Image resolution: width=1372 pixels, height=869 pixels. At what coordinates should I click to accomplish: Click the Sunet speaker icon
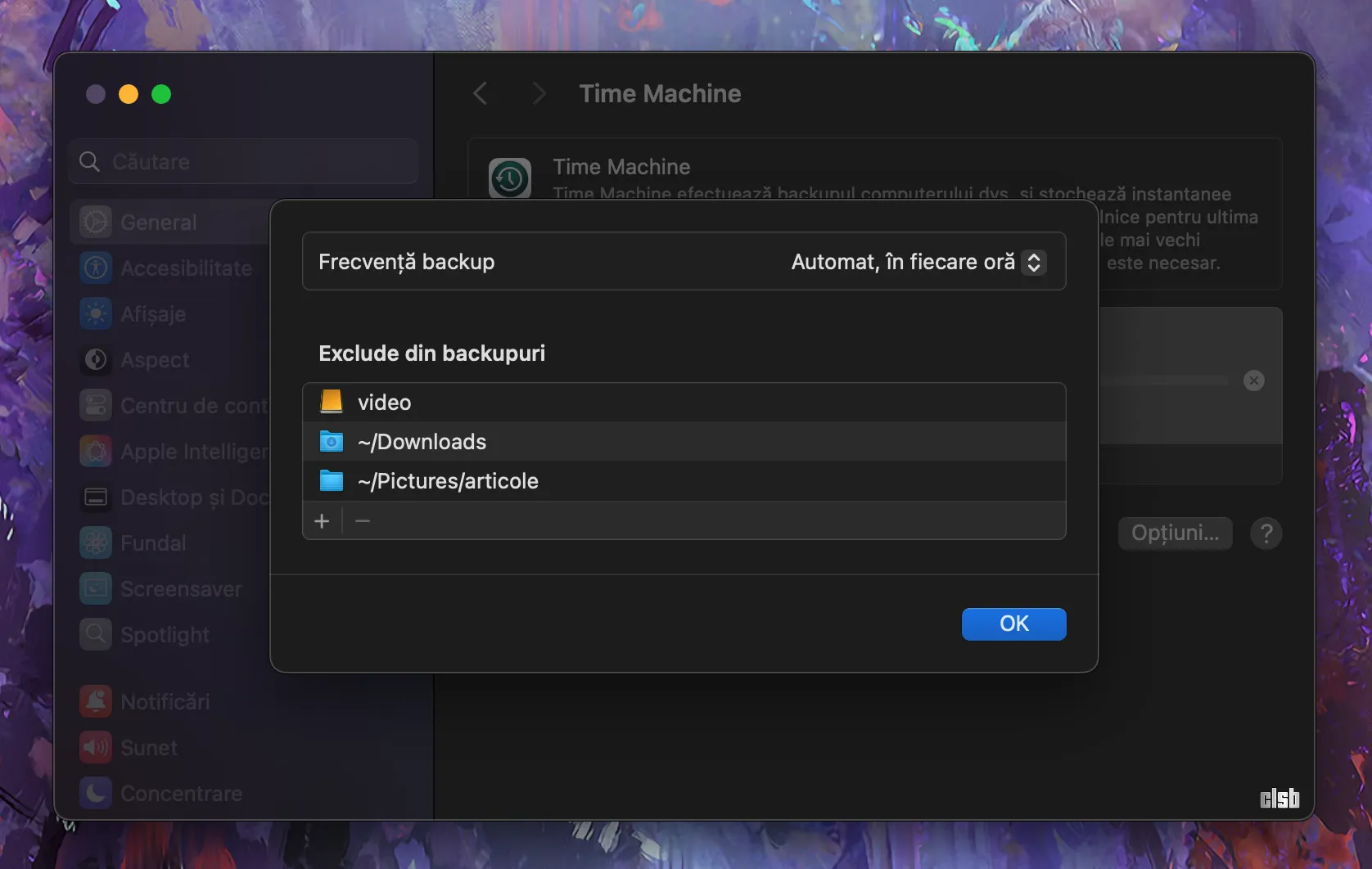[x=96, y=747]
